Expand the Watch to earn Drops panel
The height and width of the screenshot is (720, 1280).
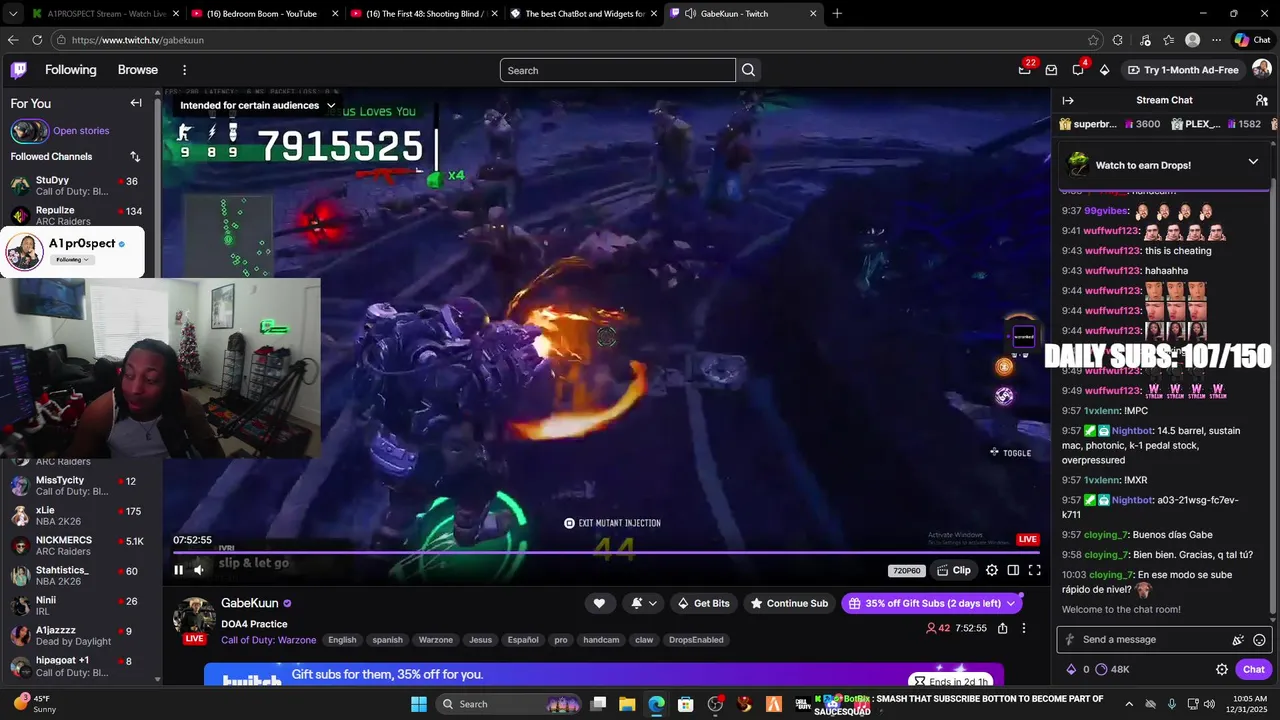(x=1253, y=162)
